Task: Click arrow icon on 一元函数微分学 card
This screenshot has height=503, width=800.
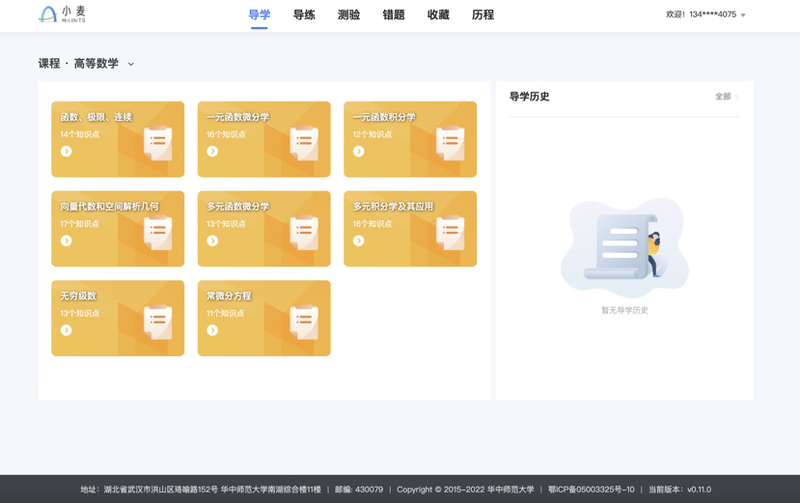Action: (212, 151)
